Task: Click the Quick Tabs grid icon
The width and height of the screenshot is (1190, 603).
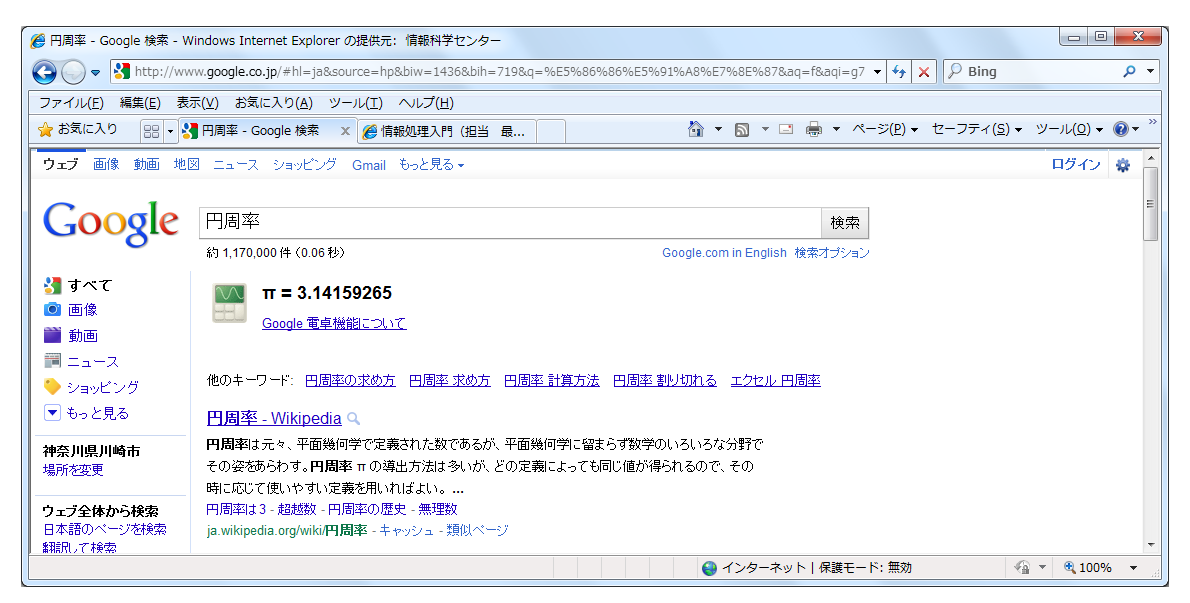Action: [x=151, y=131]
